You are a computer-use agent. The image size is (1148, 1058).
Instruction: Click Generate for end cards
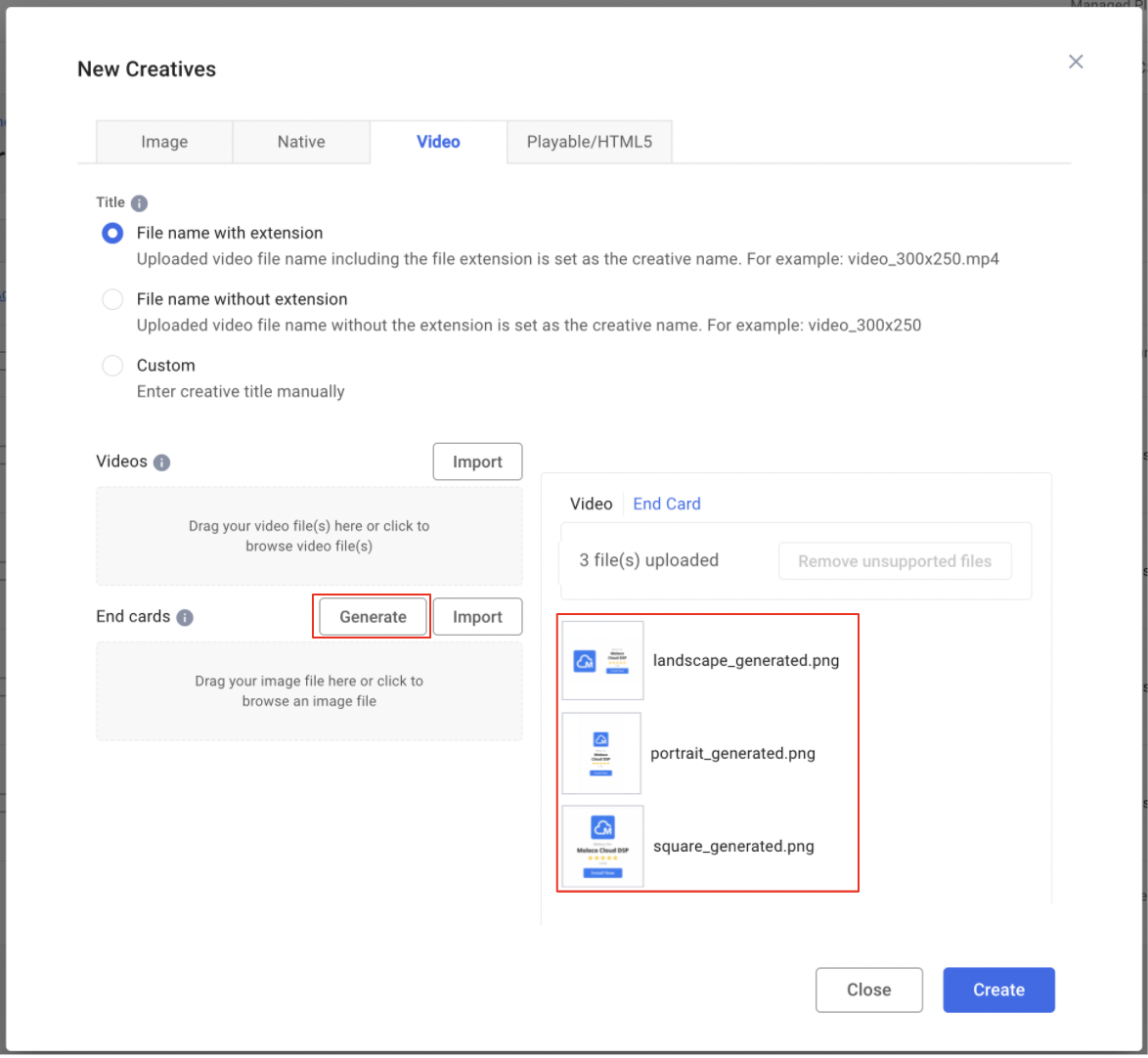pyautogui.click(x=373, y=617)
